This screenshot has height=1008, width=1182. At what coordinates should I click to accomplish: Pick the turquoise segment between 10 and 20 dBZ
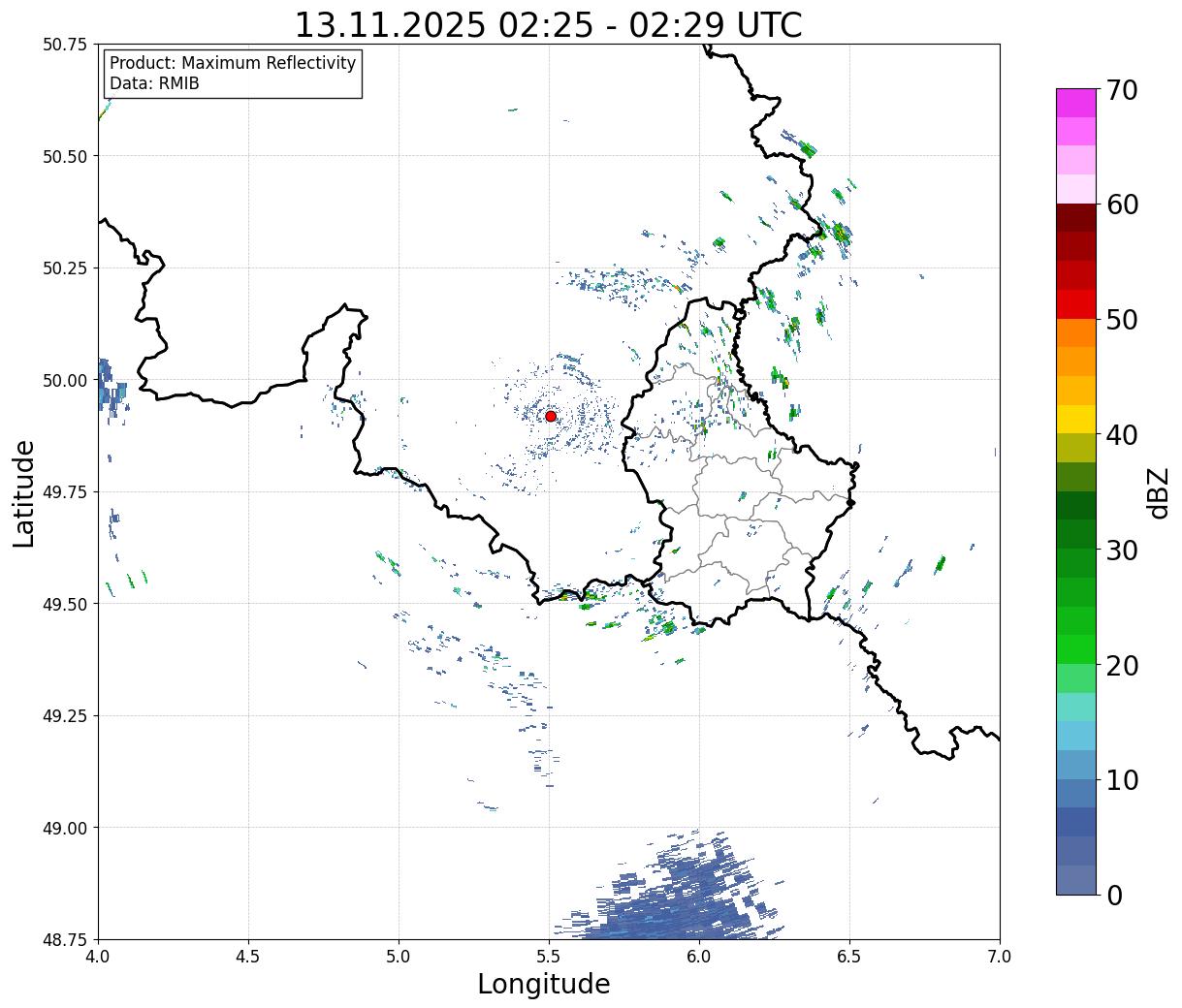click(1075, 707)
